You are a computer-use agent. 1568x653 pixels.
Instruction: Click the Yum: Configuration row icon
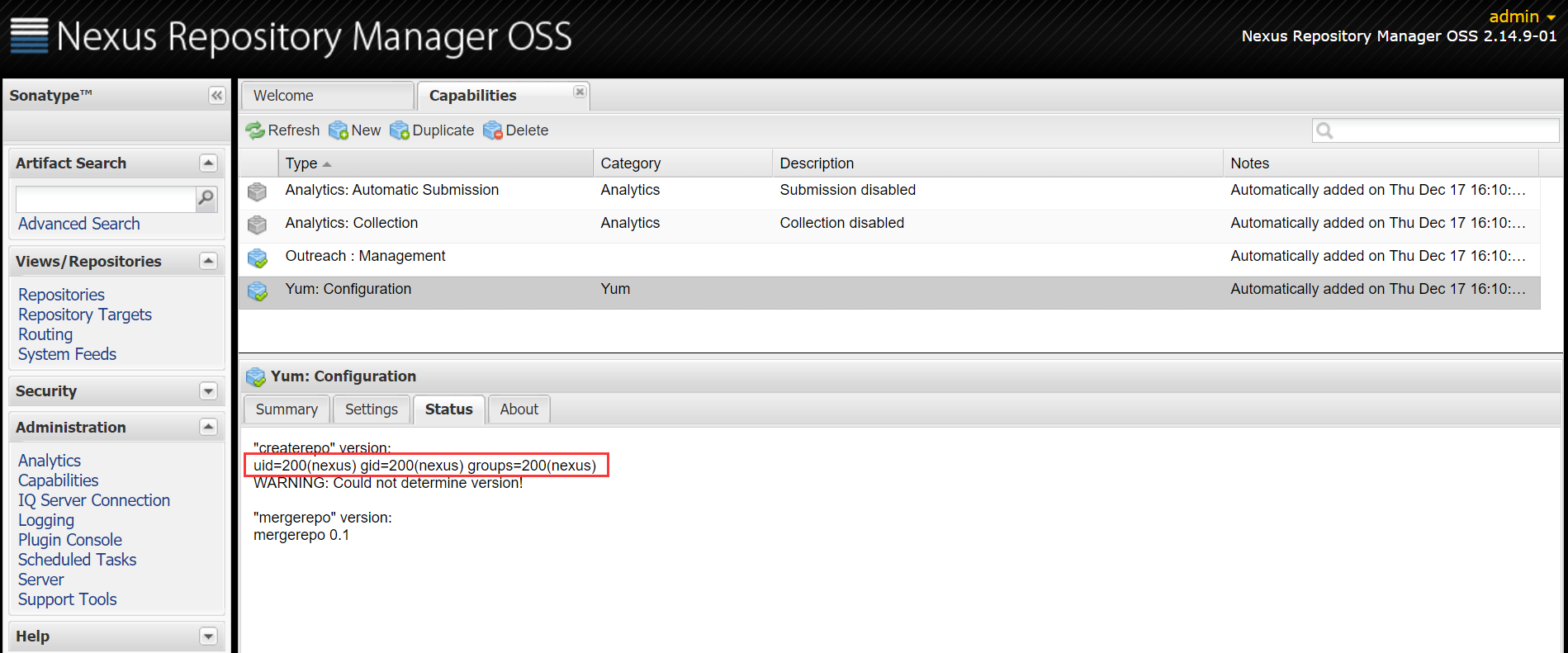258,291
